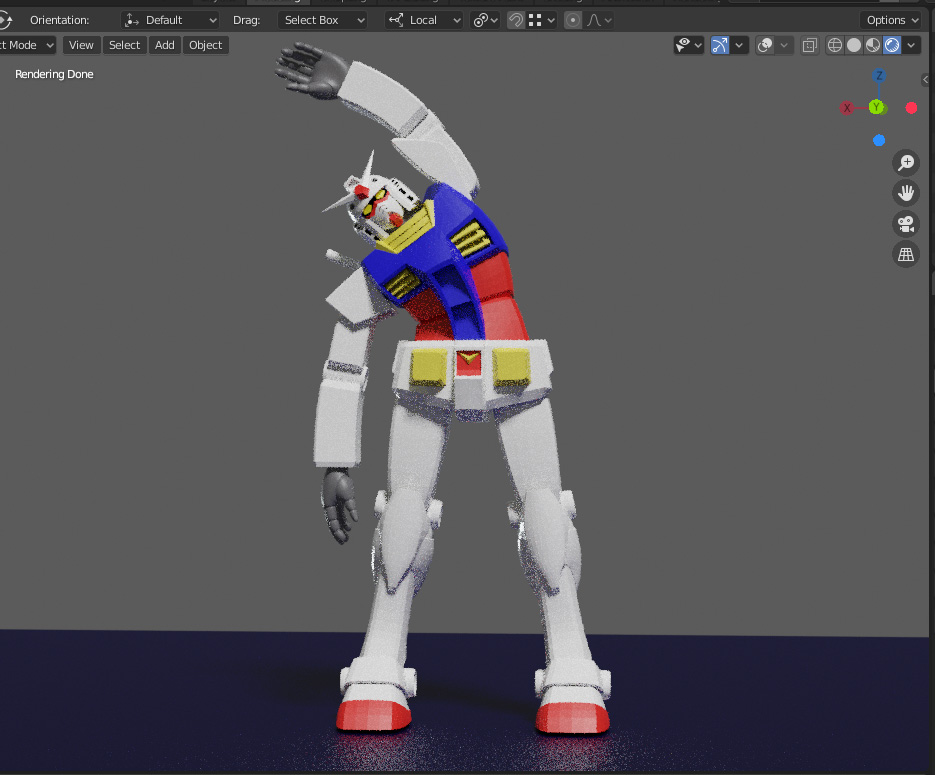935x775 pixels.
Task: Open the View menu
Action: point(81,45)
